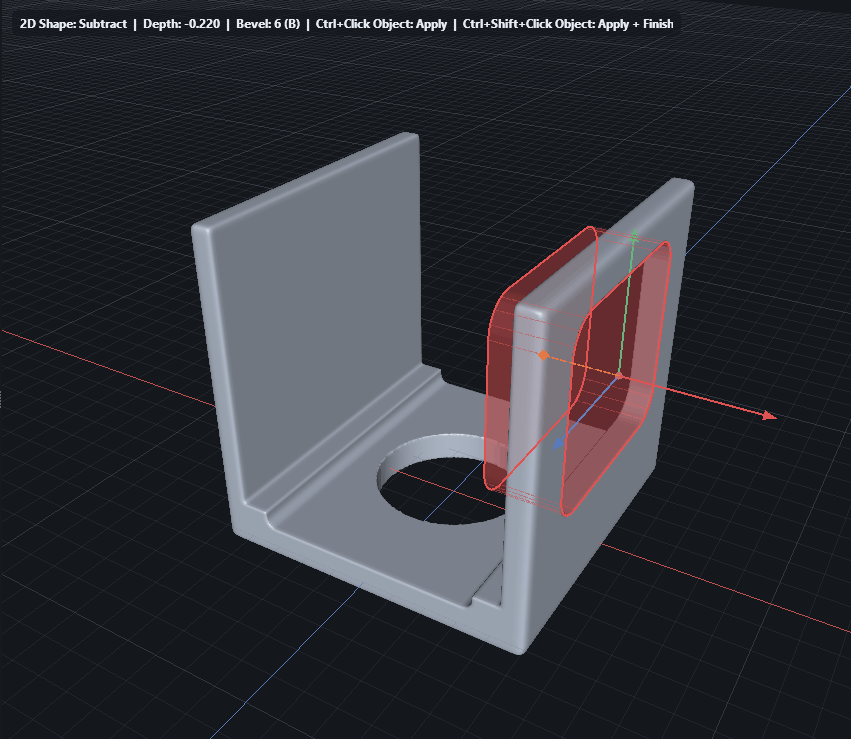The width and height of the screenshot is (851, 739).
Task: Select the circular hole in the bracket base
Action: click(440, 480)
